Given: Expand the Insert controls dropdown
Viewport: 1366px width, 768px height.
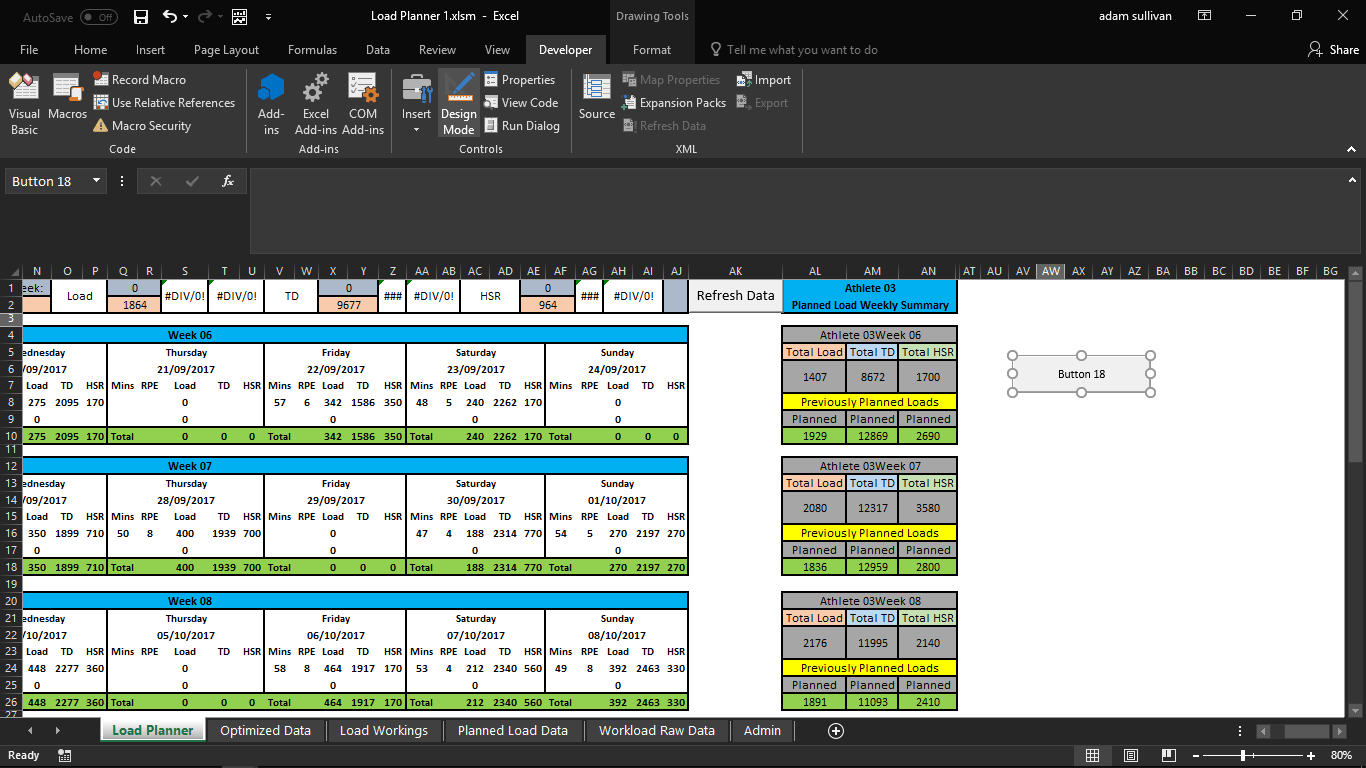Looking at the screenshot, I should pos(416,128).
